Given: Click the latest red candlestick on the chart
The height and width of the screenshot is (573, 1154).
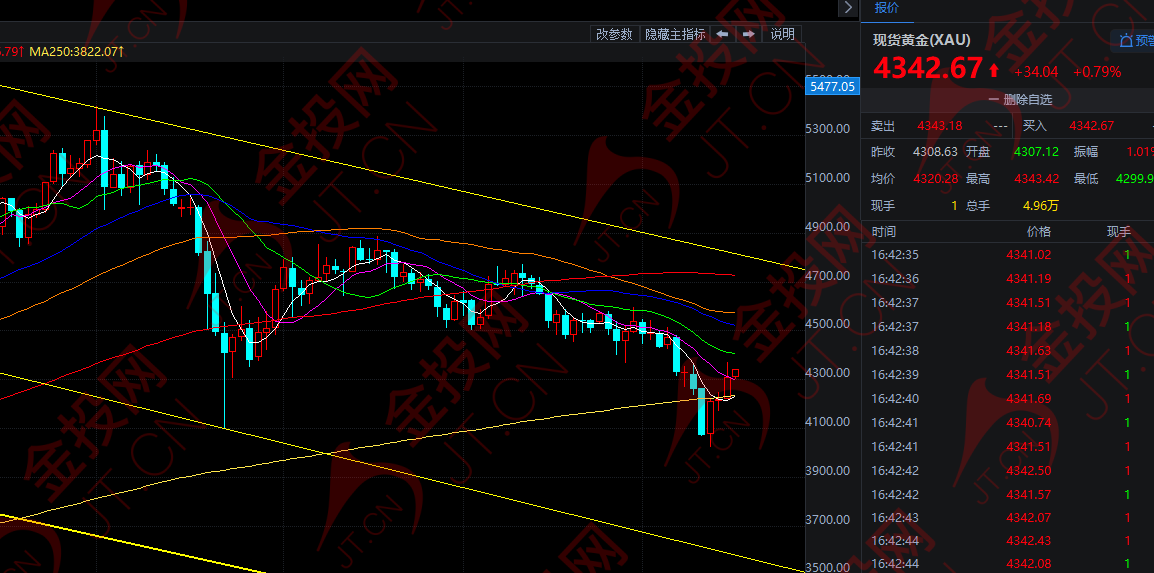Looking at the screenshot, I should [x=735, y=374].
